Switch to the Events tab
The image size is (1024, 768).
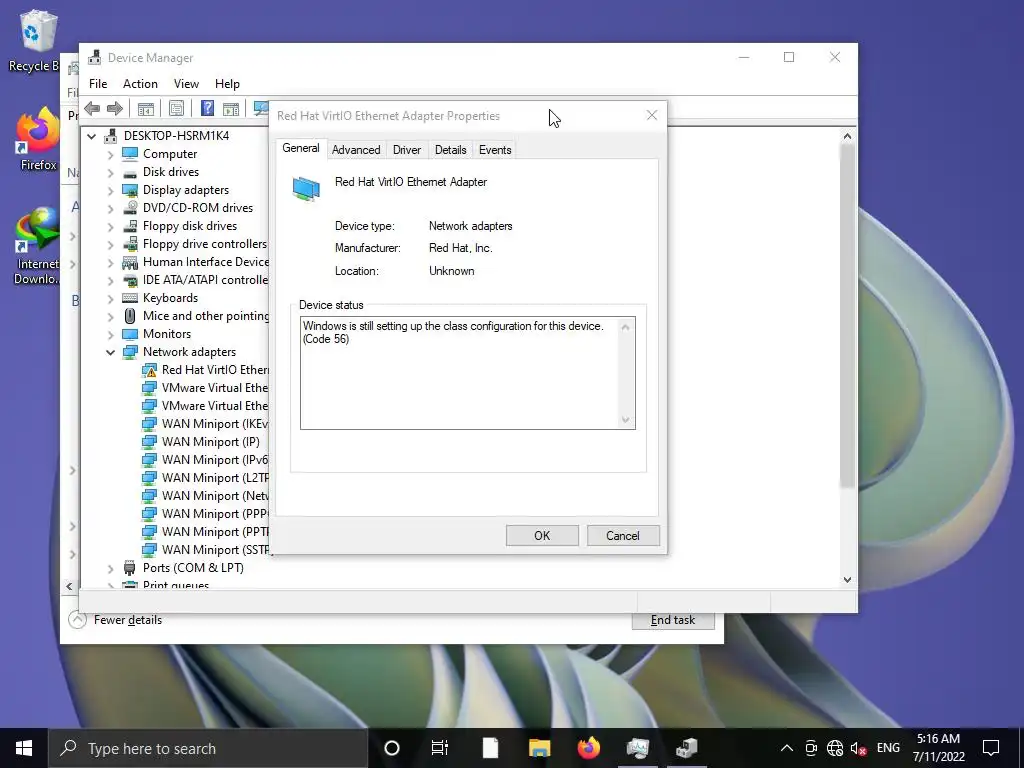495,150
